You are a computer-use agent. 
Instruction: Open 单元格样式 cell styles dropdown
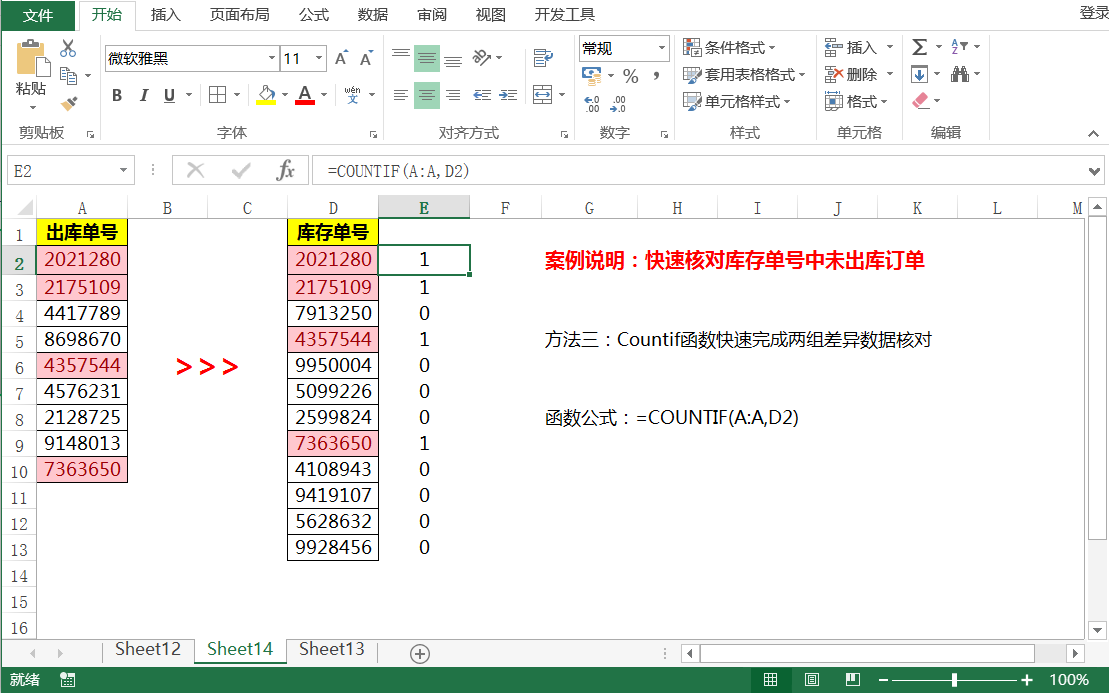736,101
